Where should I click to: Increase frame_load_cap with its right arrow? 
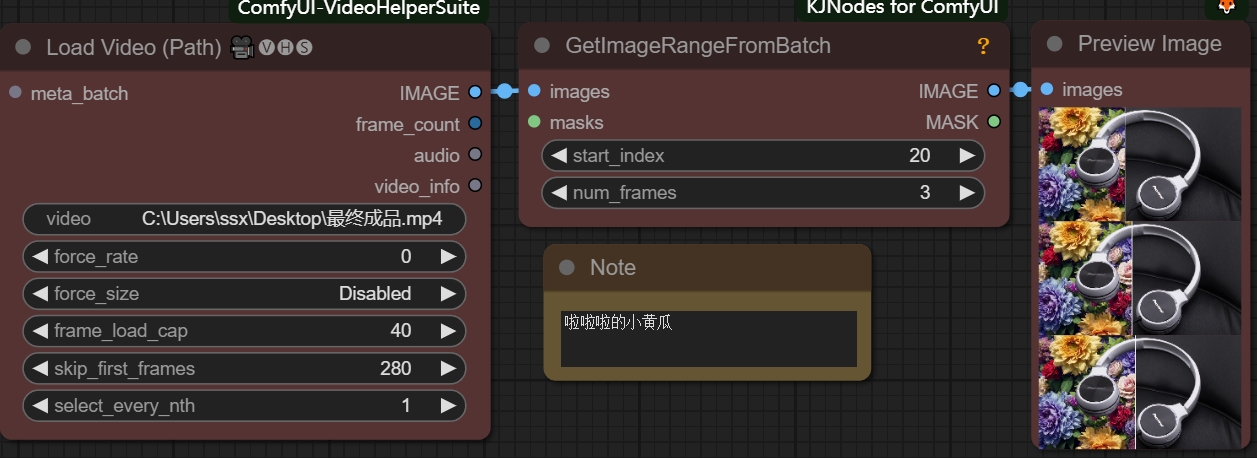[447, 331]
